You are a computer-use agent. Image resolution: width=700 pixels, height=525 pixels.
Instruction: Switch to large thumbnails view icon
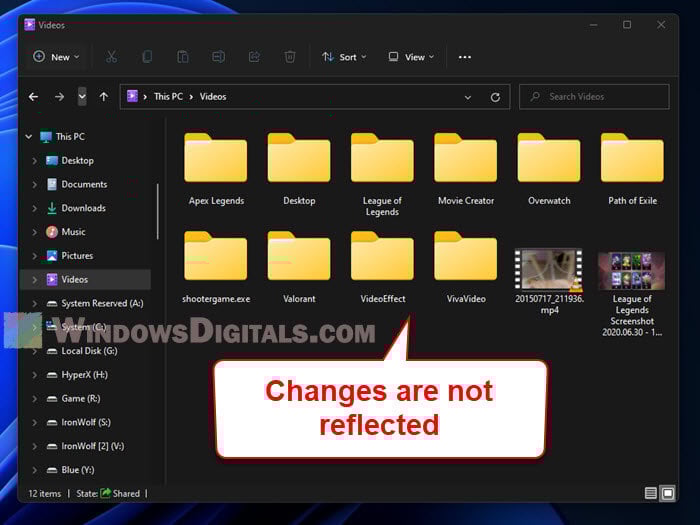[x=668, y=493]
